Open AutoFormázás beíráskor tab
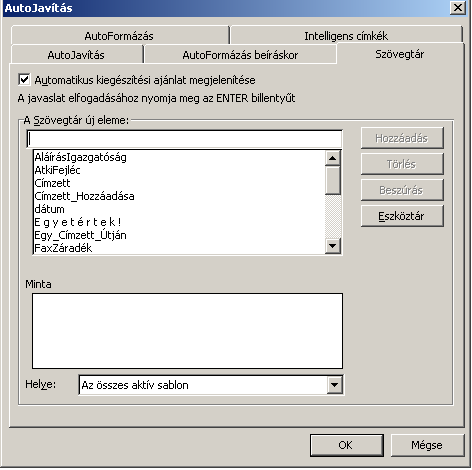This screenshot has width=472, height=470. pyautogui.click(x=240, y=55)
